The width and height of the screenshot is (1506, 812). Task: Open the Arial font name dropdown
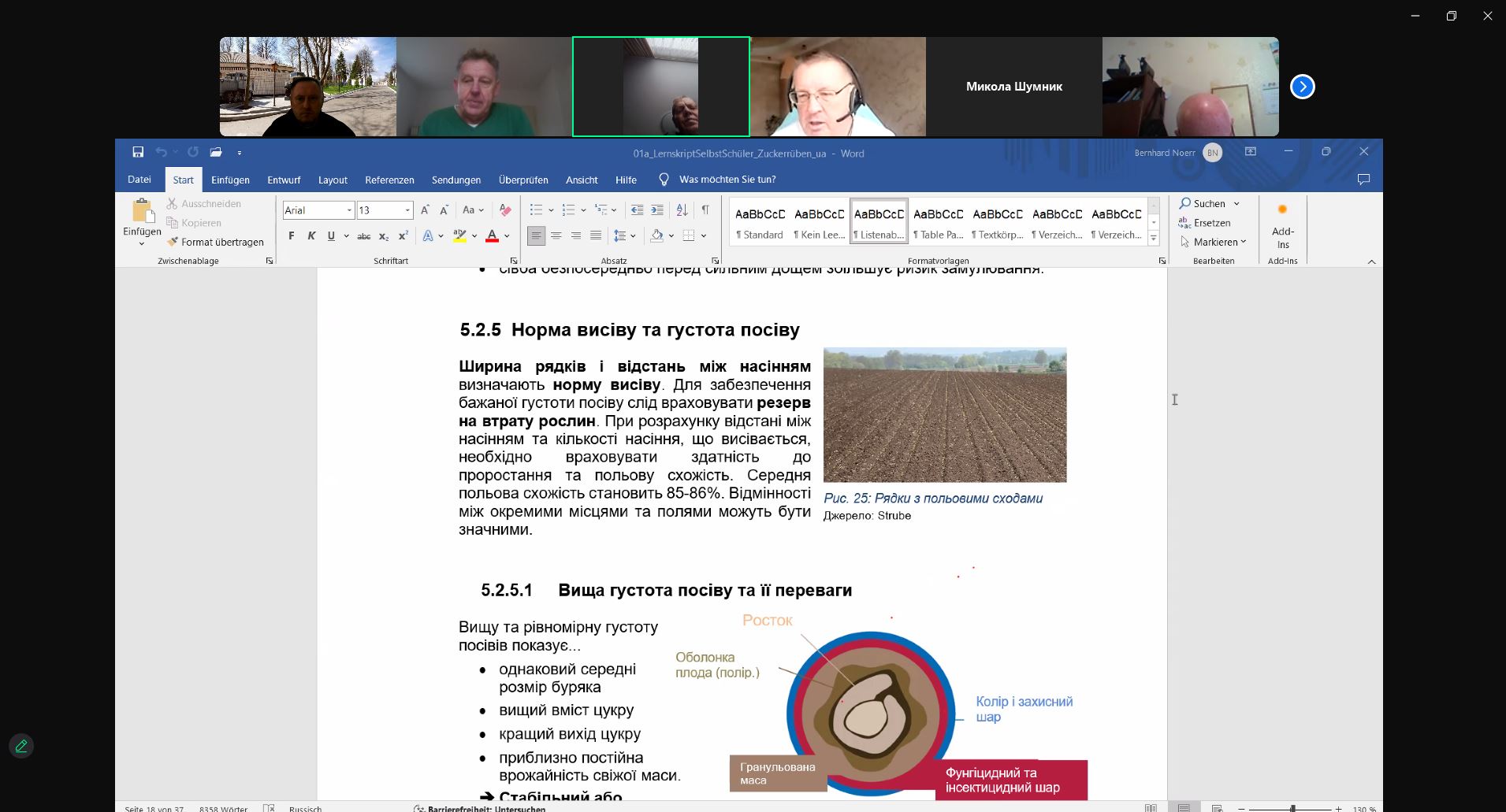(349, 210)
